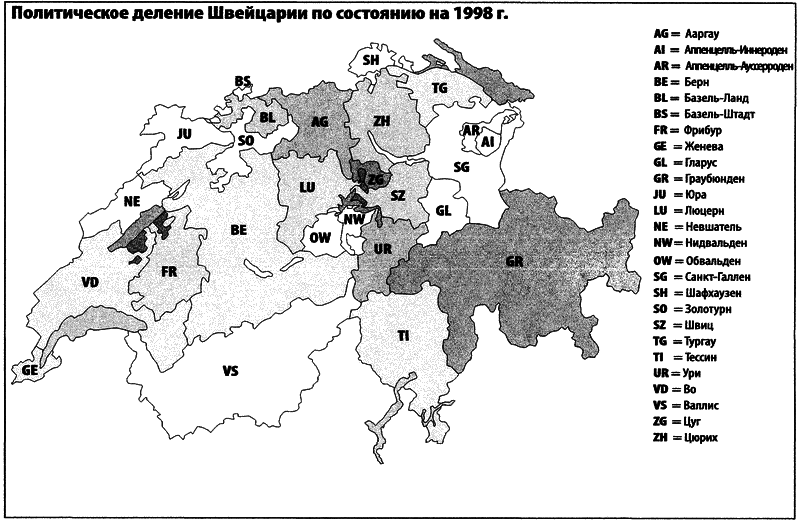800x523 pixels.
Task: Click legend entry 'FR = Фрибур'
Action: click(x=687, y=130)
